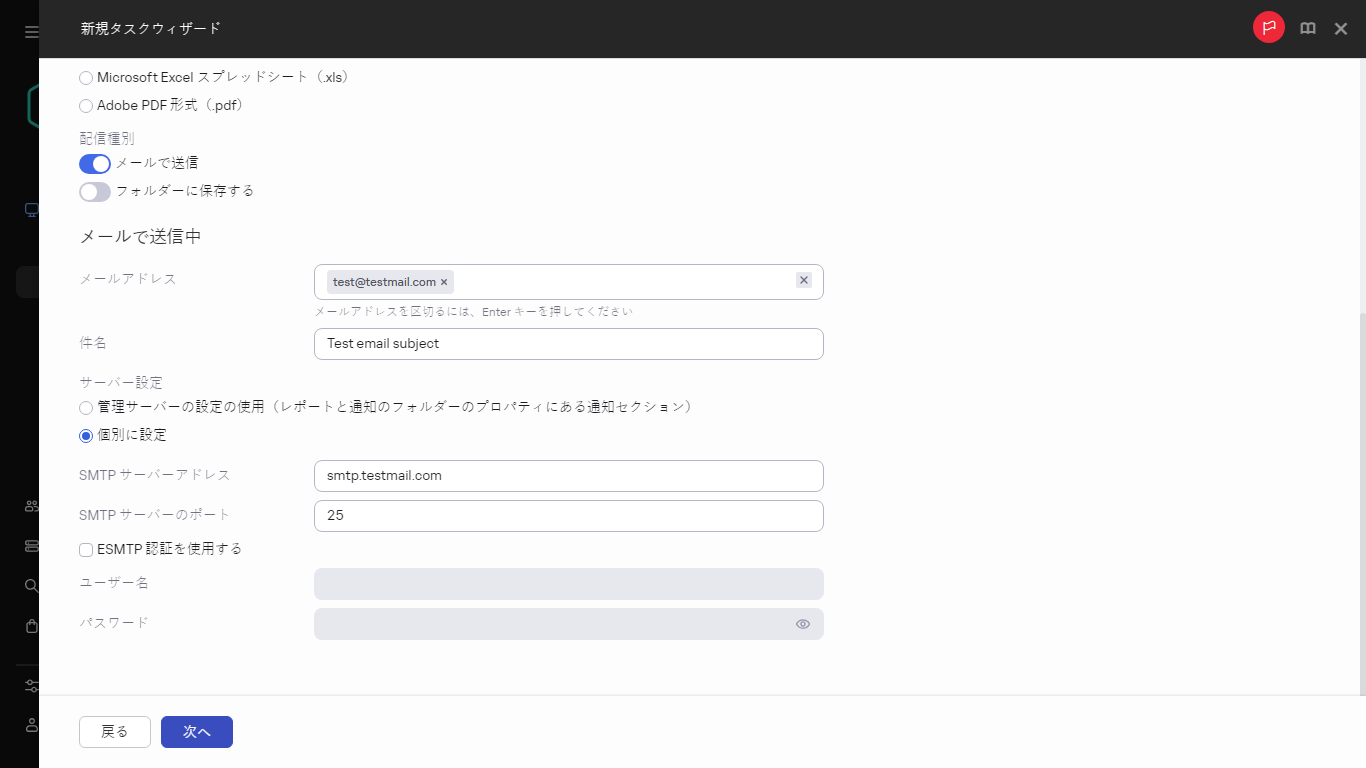
Task: Disable the メールで送信 toggle
Action: pos(94,163)
